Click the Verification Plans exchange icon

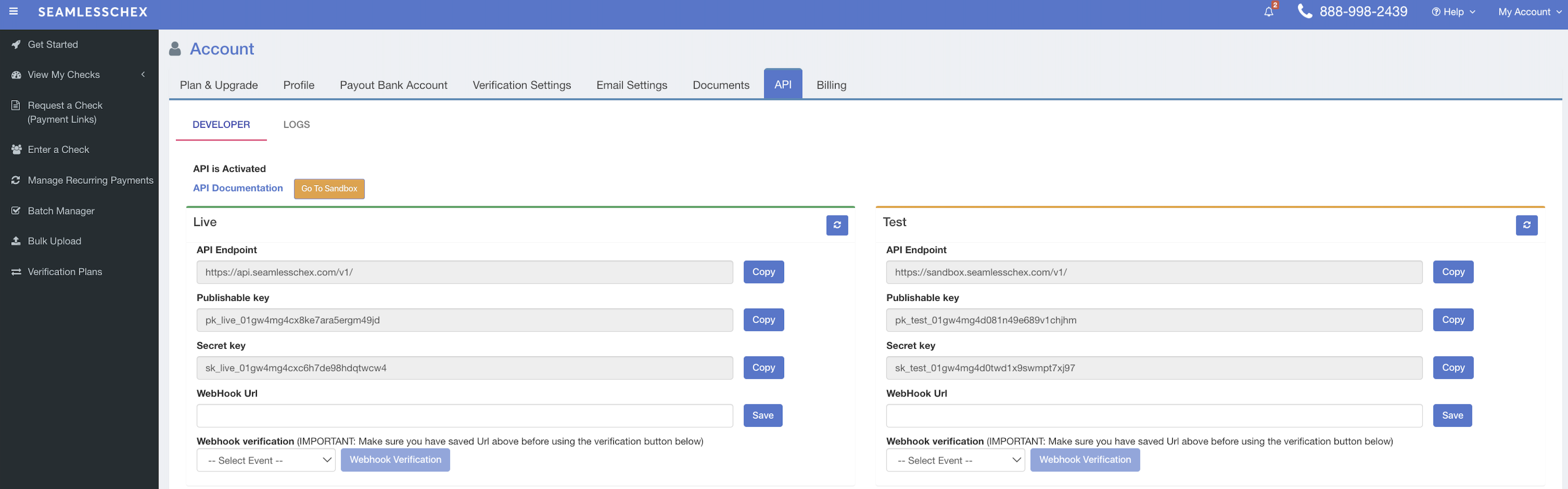coord(16,272)
